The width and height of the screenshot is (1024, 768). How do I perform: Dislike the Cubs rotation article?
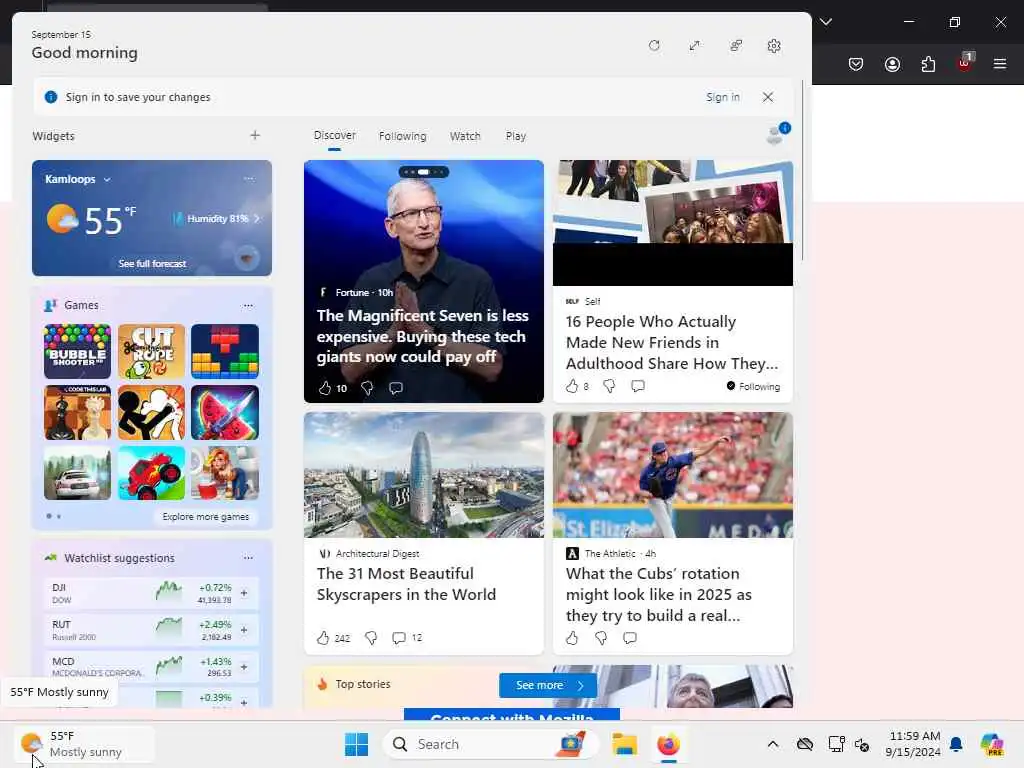coord(601,637)
